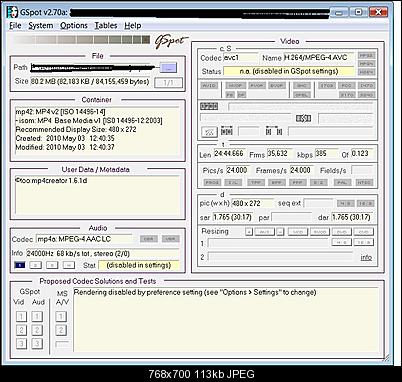Click the Len value 24:44.666
This screenshot has height=382, width=402.
coord(229,154)
